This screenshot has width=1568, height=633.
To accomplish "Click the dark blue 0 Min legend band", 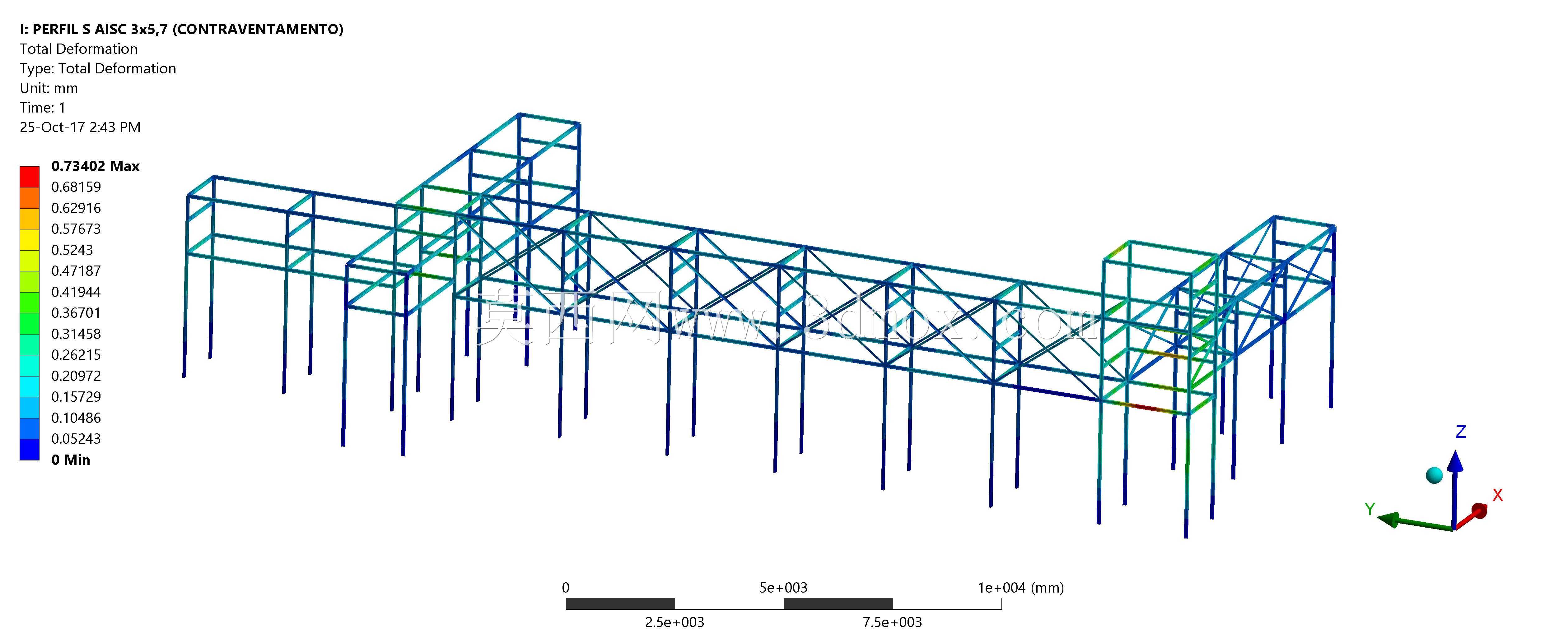I will [x=29, y=449].
